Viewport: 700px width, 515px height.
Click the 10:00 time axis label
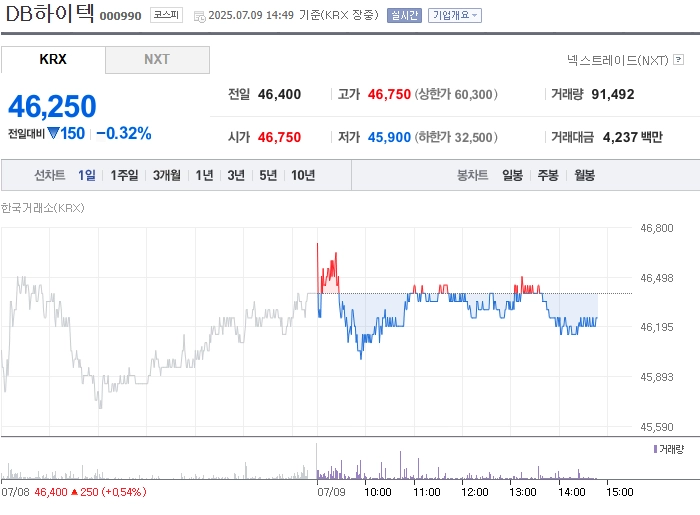click(378, 492)
